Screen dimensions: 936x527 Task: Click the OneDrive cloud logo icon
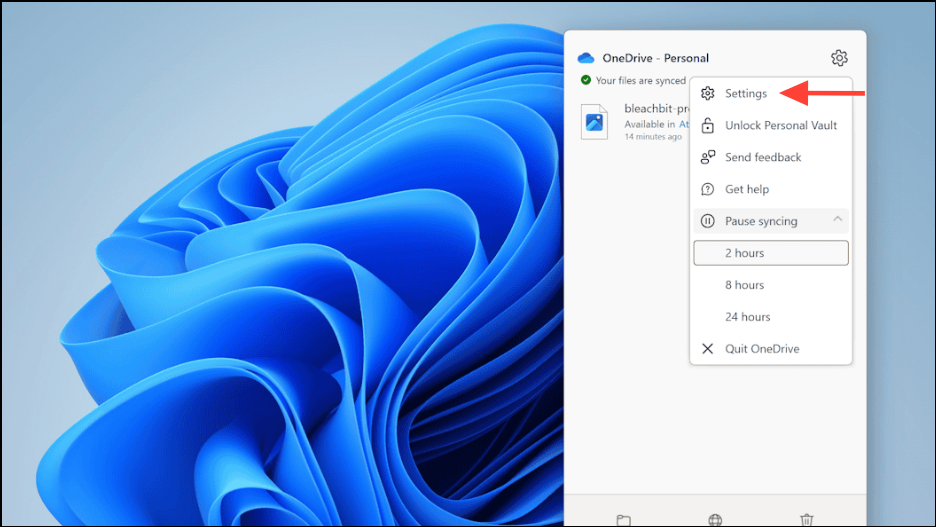tap(586, 58)
